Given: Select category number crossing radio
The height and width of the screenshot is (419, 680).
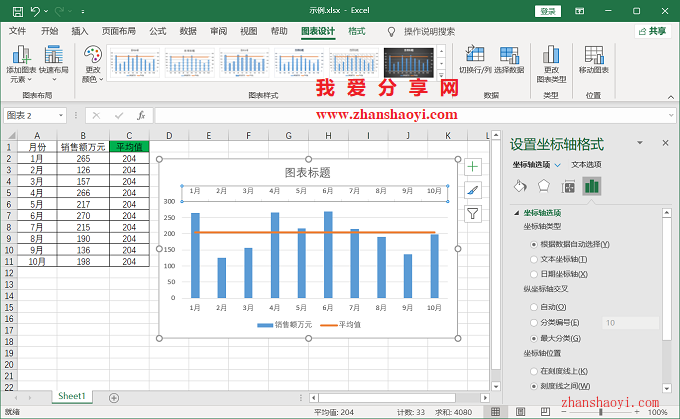Looking at the screenshot, I should pos(534,323).
